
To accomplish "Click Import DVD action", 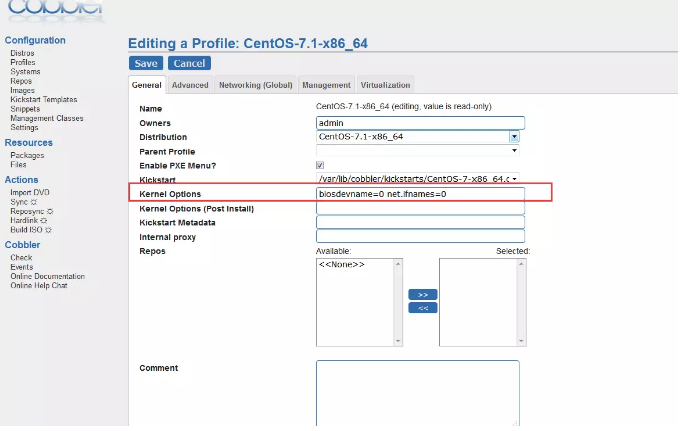I will pos(30,192).
